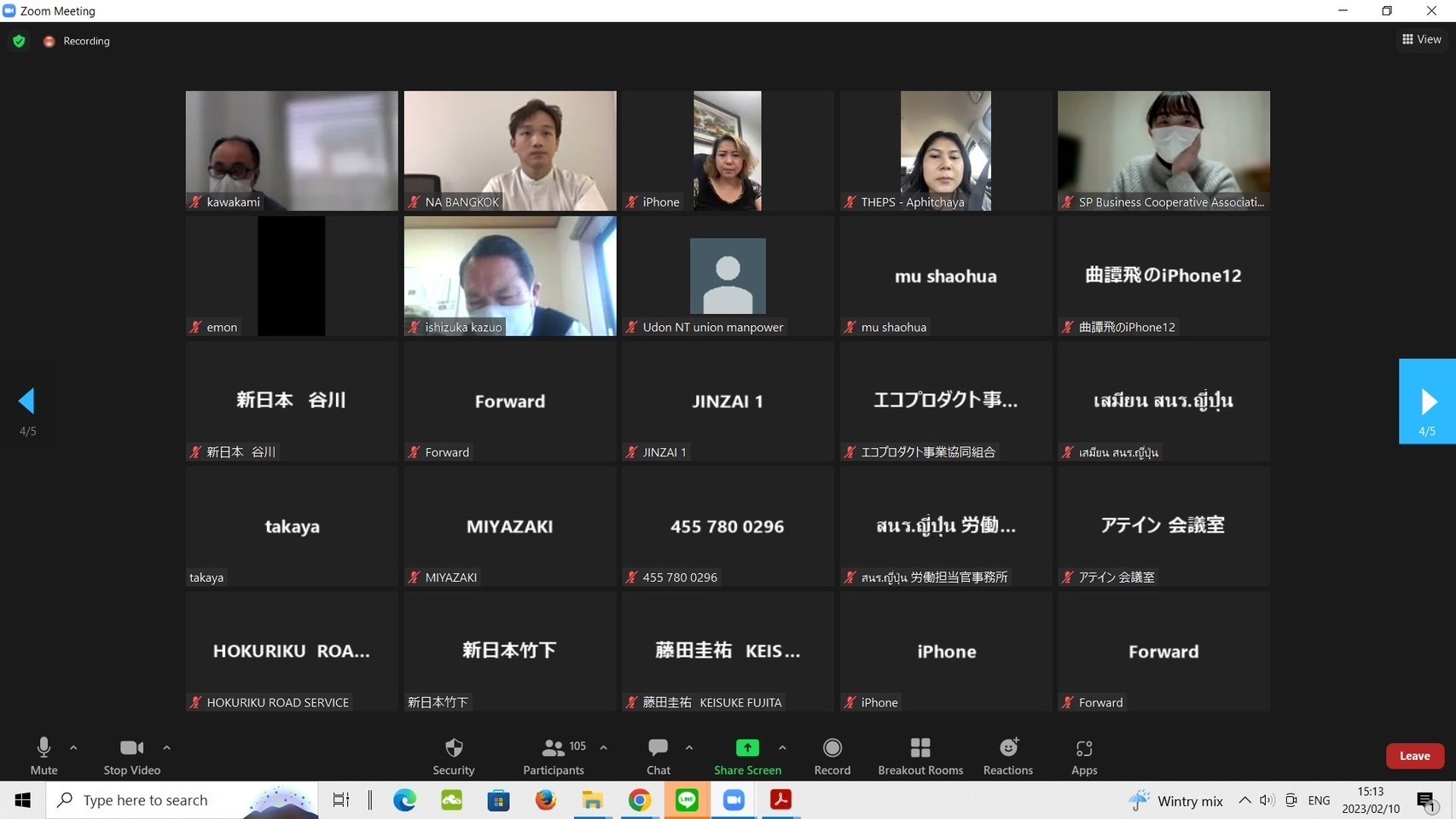Click the green encryption shield icon
Screen dimensions: 1456x819
click(19, 41)
